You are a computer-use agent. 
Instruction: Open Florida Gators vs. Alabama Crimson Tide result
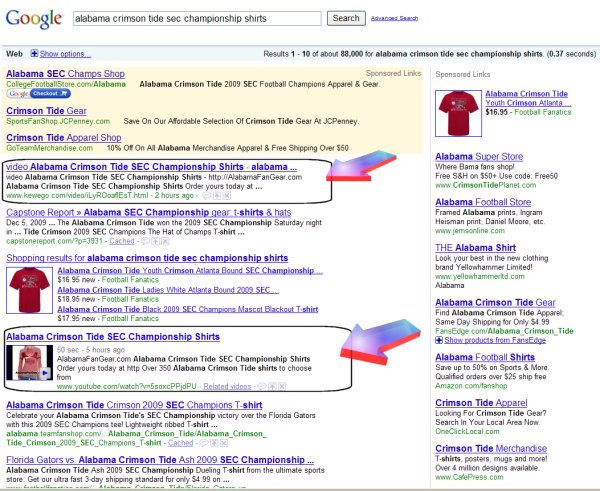(x=160, y=460)
